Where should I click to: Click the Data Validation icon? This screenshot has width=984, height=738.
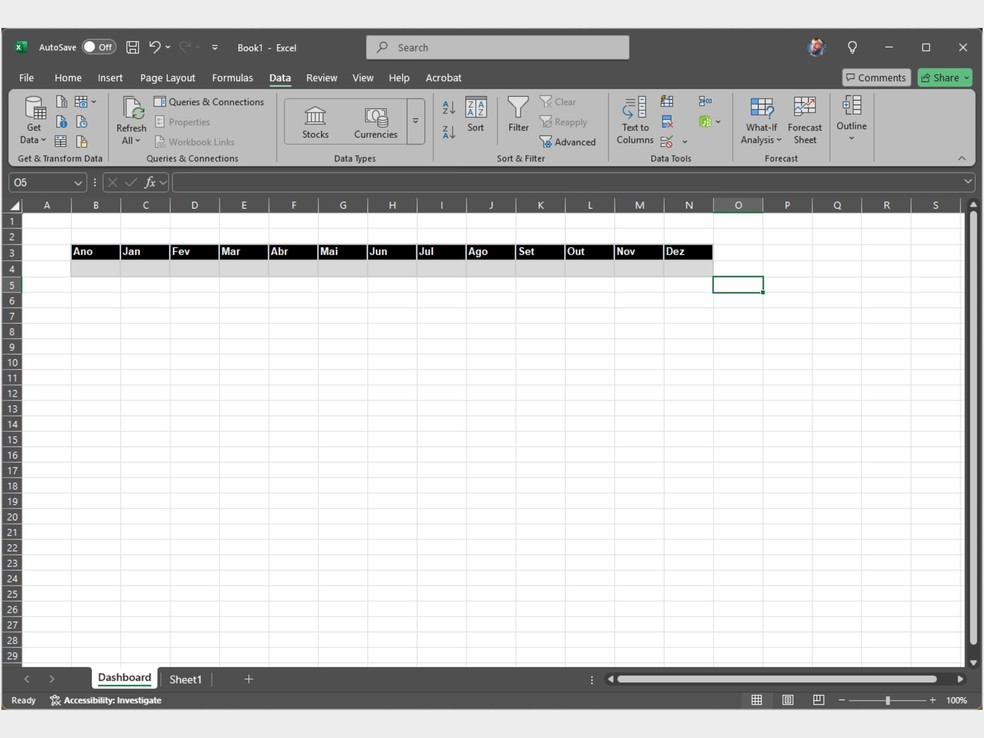667,142
